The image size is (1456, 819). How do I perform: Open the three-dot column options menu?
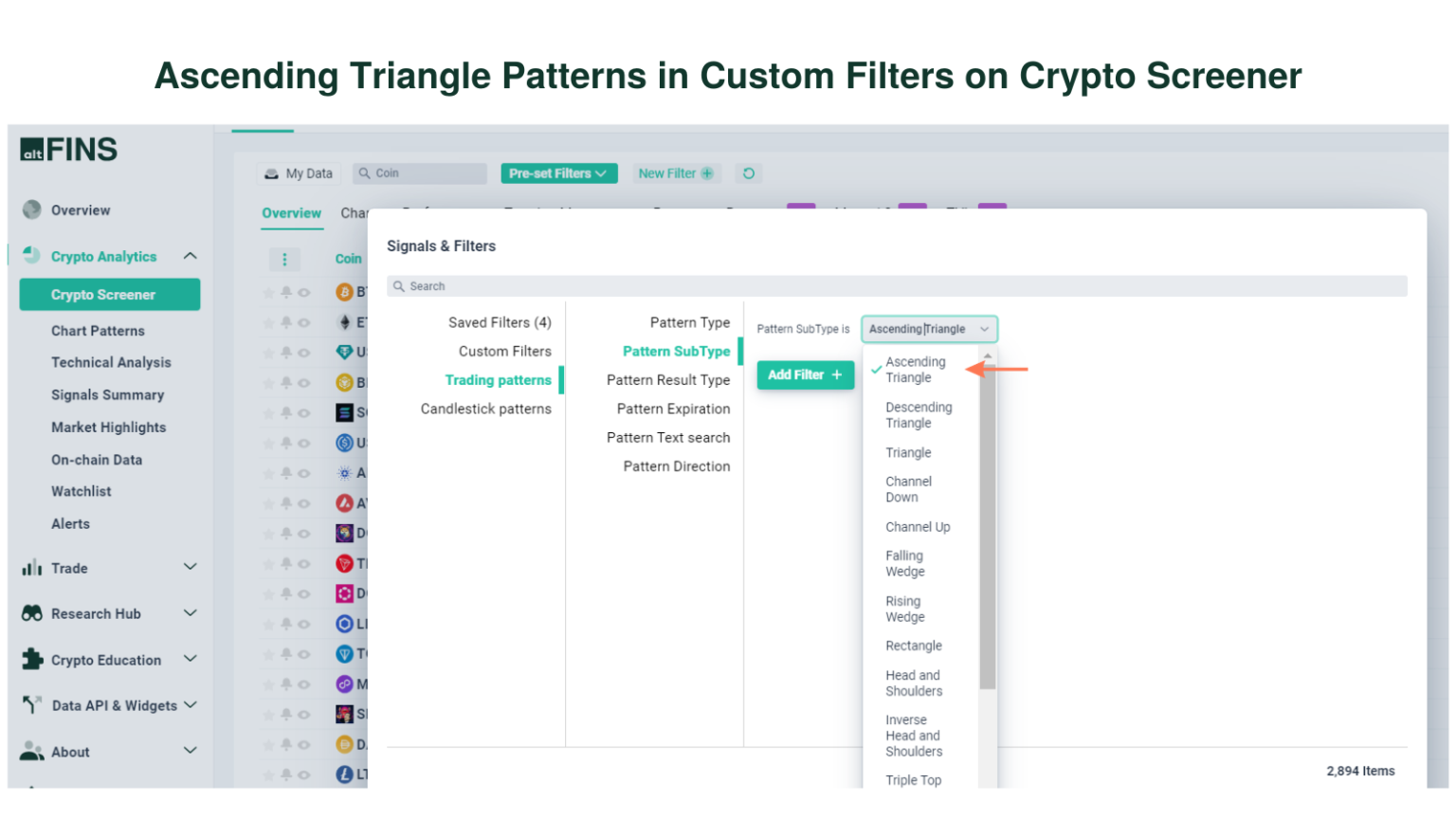[284, 259]
